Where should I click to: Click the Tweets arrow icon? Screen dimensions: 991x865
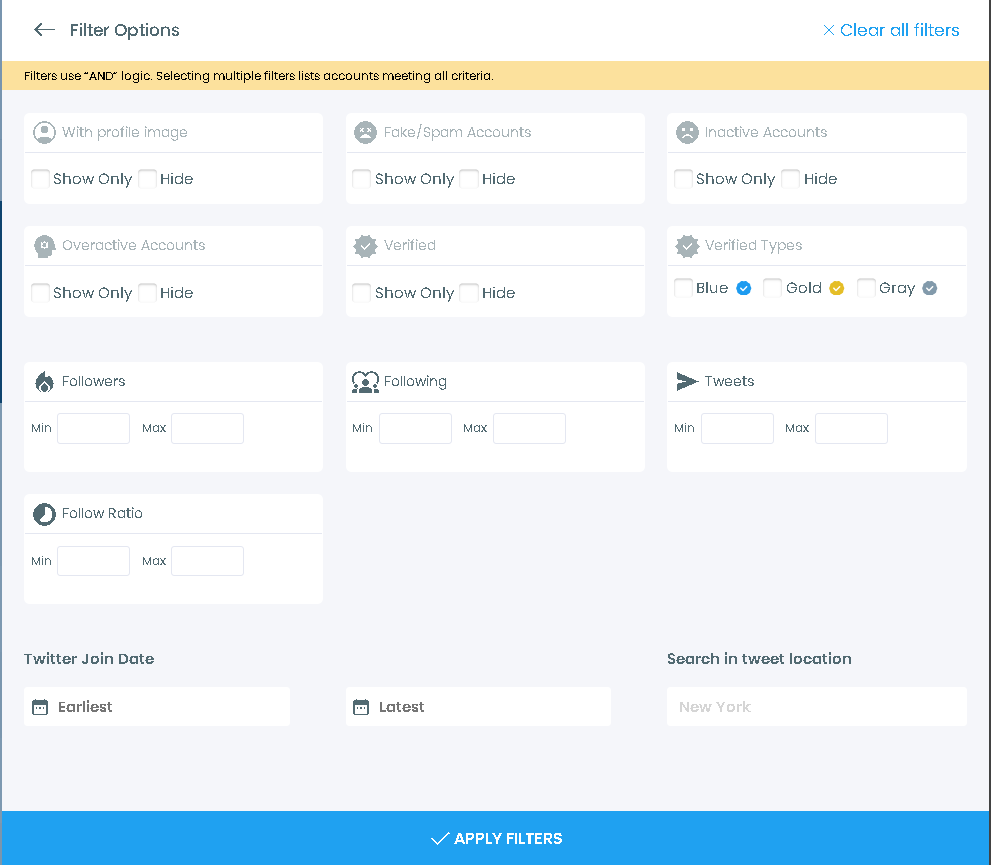[x=685, y=381]
